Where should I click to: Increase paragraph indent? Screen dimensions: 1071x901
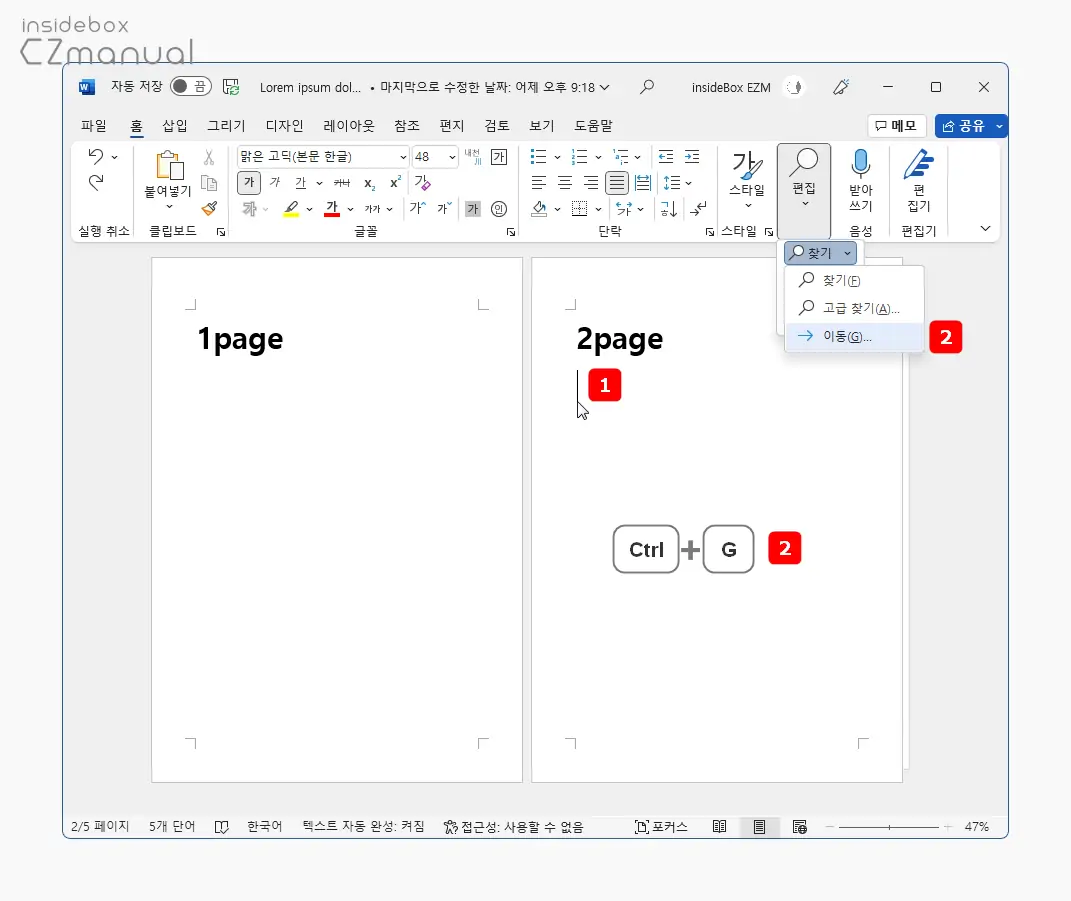pos(692,157)
